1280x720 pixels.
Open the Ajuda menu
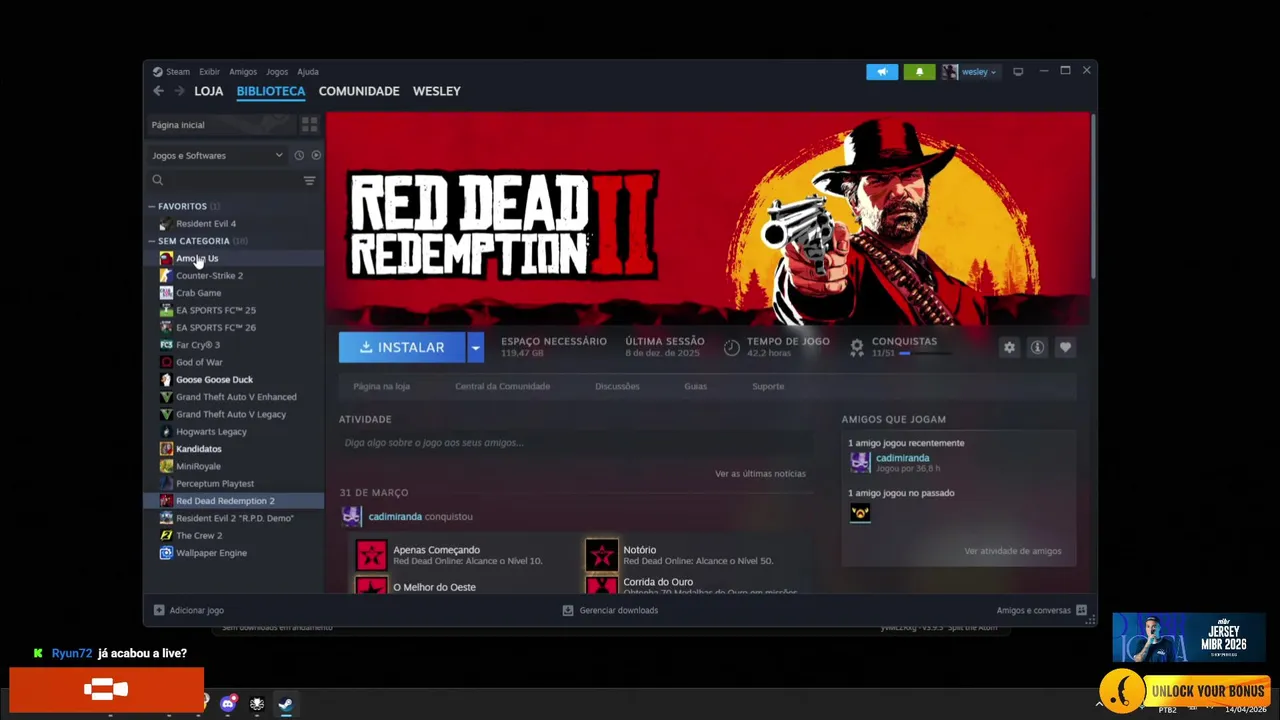[308, 72]
